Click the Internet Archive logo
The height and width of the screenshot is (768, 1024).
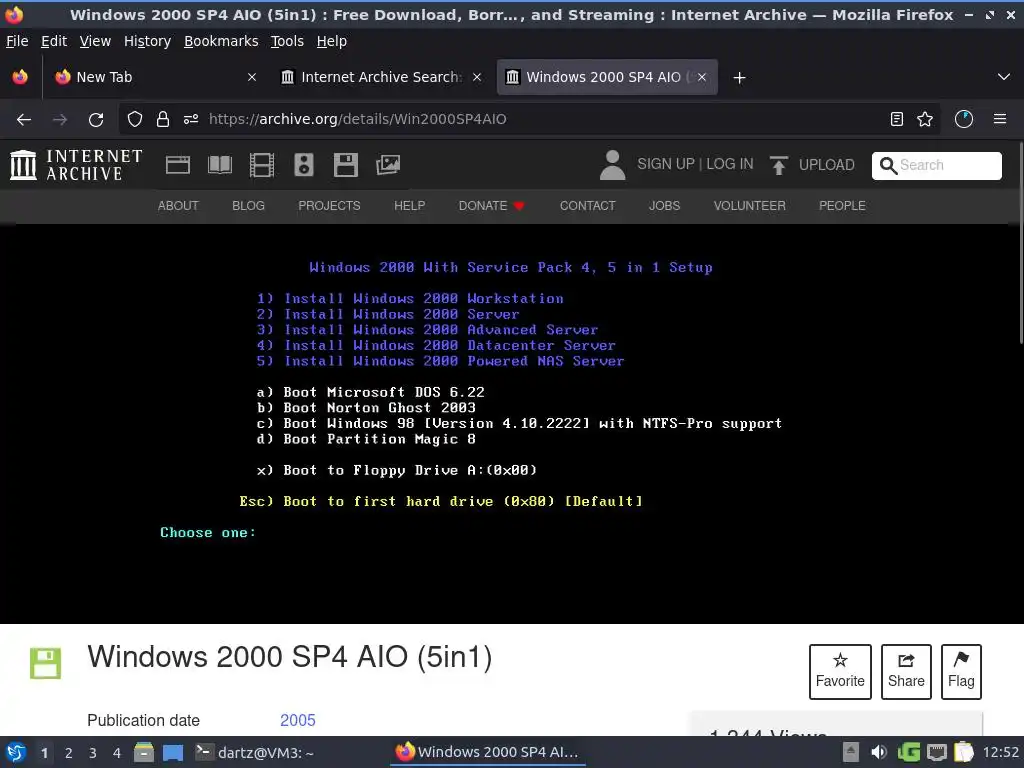pyautogui.click(x=76, y=165)
